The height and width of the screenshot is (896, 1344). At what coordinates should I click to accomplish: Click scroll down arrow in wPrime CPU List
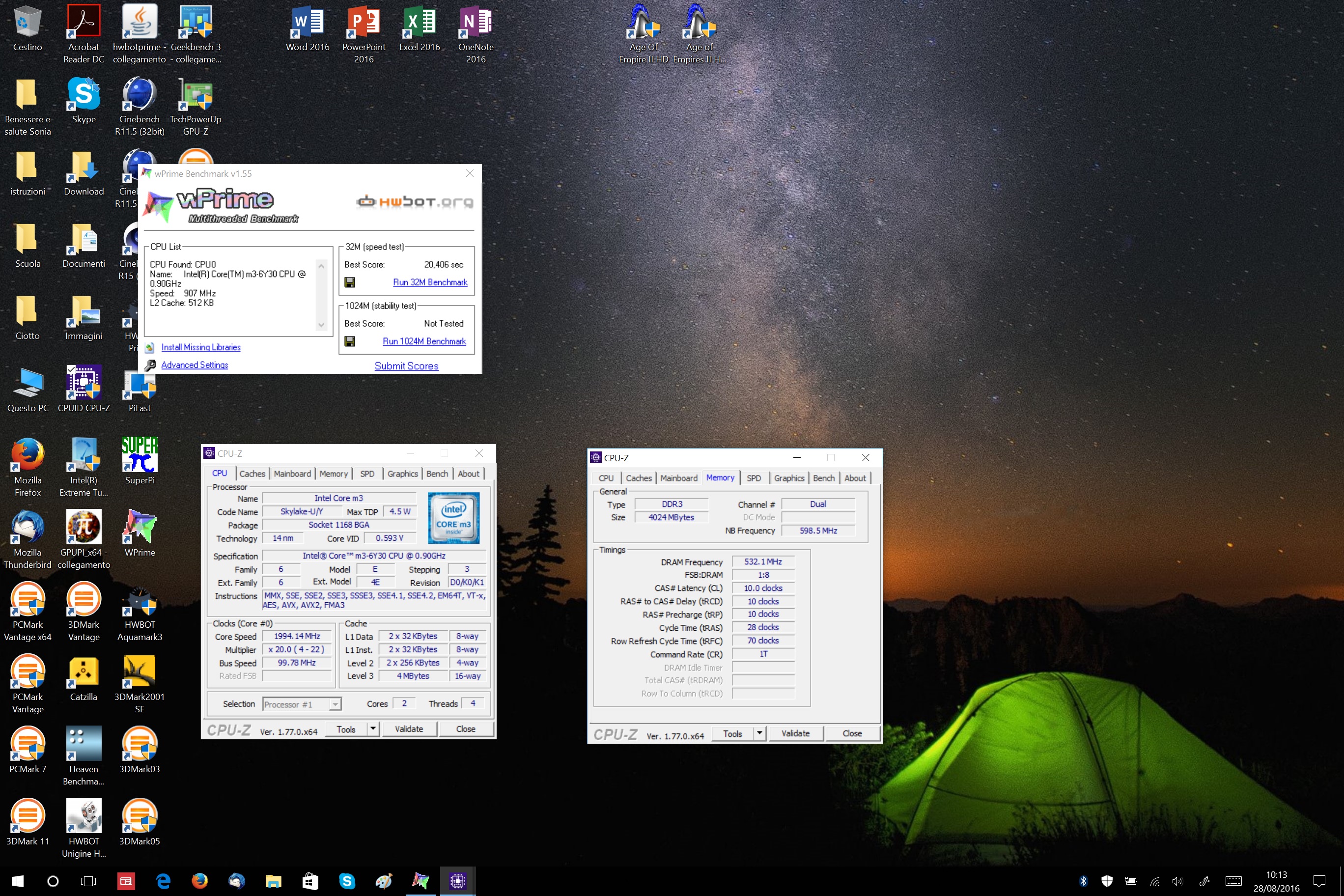[321, 325]
